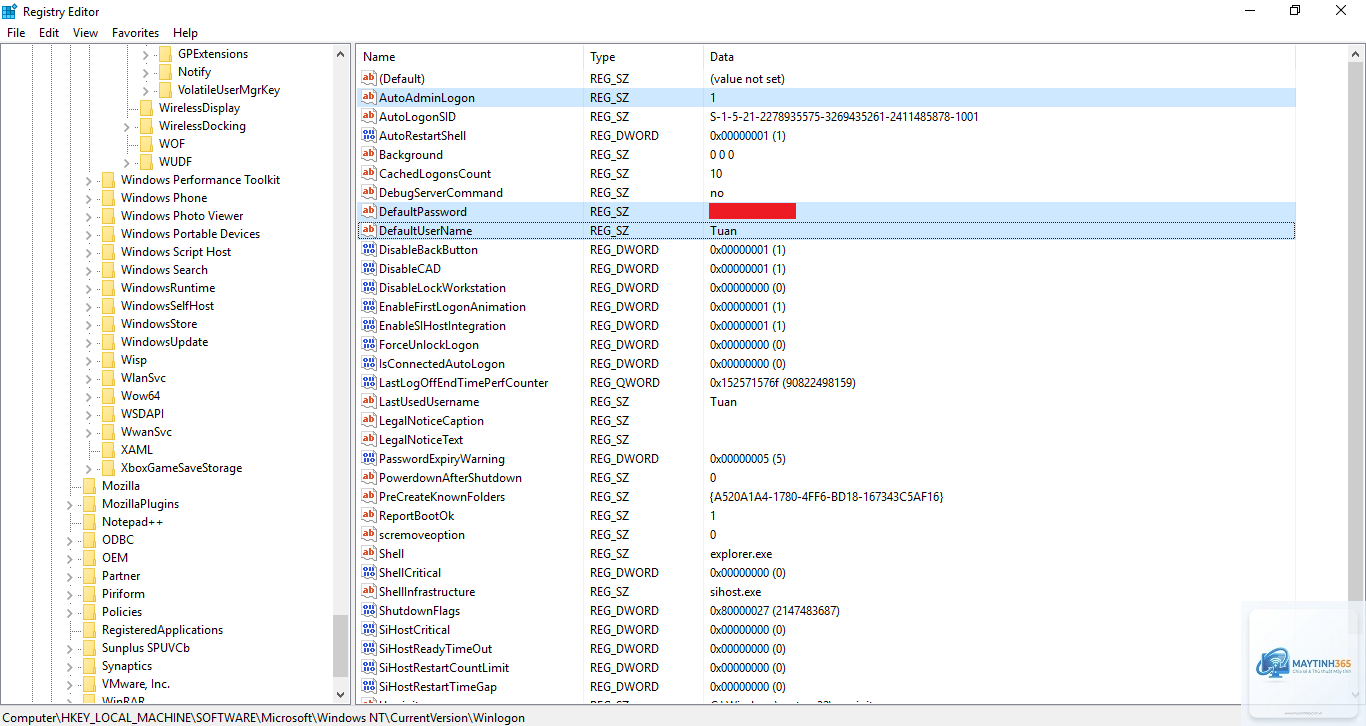Viewport: 1366px width, 726px height.
Task: Click the Registry Editor title bar icon
Action: pos(9,11)
